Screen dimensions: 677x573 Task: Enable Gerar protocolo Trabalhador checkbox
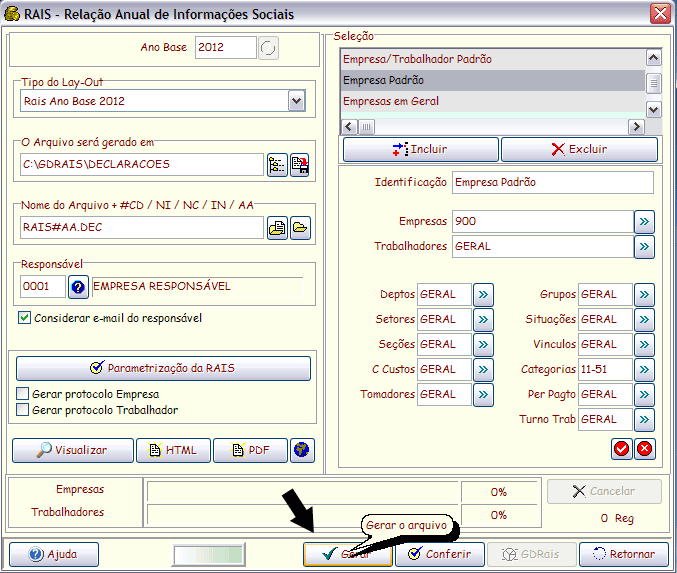coord(23,410)
